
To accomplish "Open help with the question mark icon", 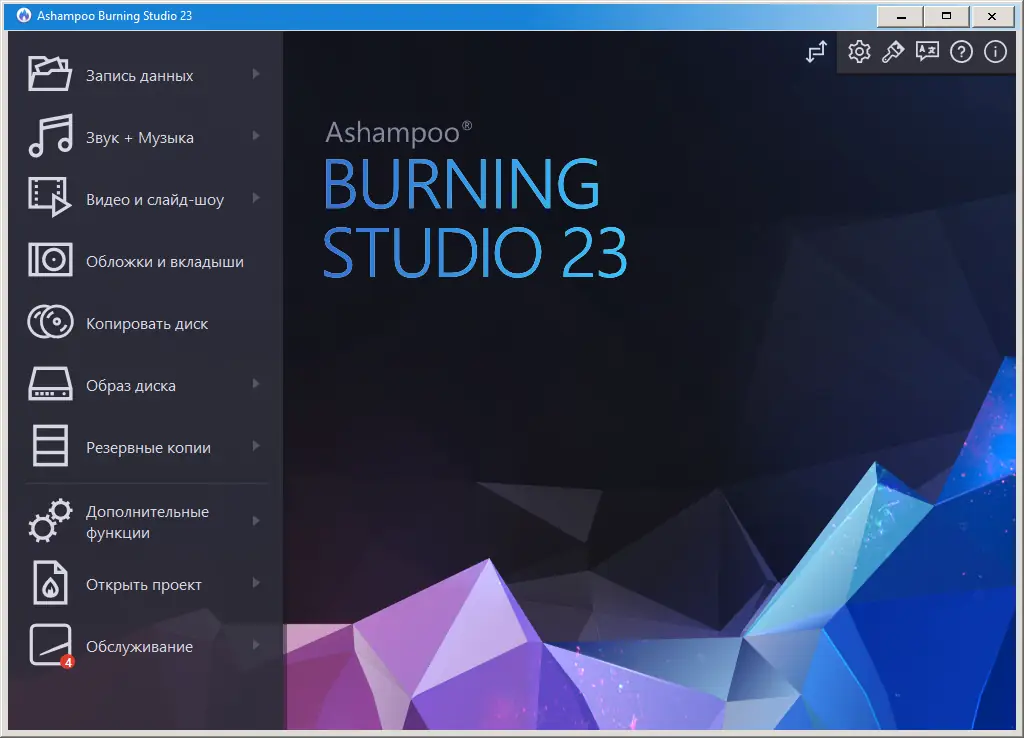I will [x=961, y=52].
